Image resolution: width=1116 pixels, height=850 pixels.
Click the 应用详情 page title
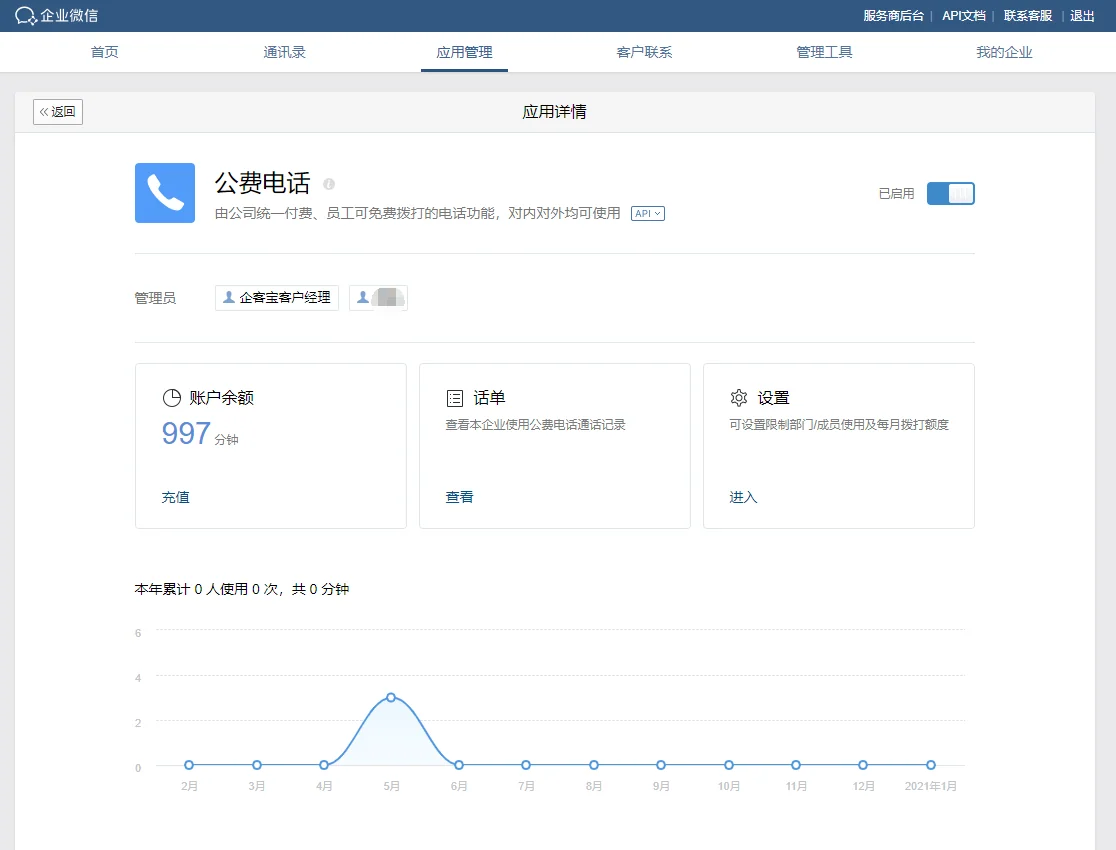click(x=554, y=112)
